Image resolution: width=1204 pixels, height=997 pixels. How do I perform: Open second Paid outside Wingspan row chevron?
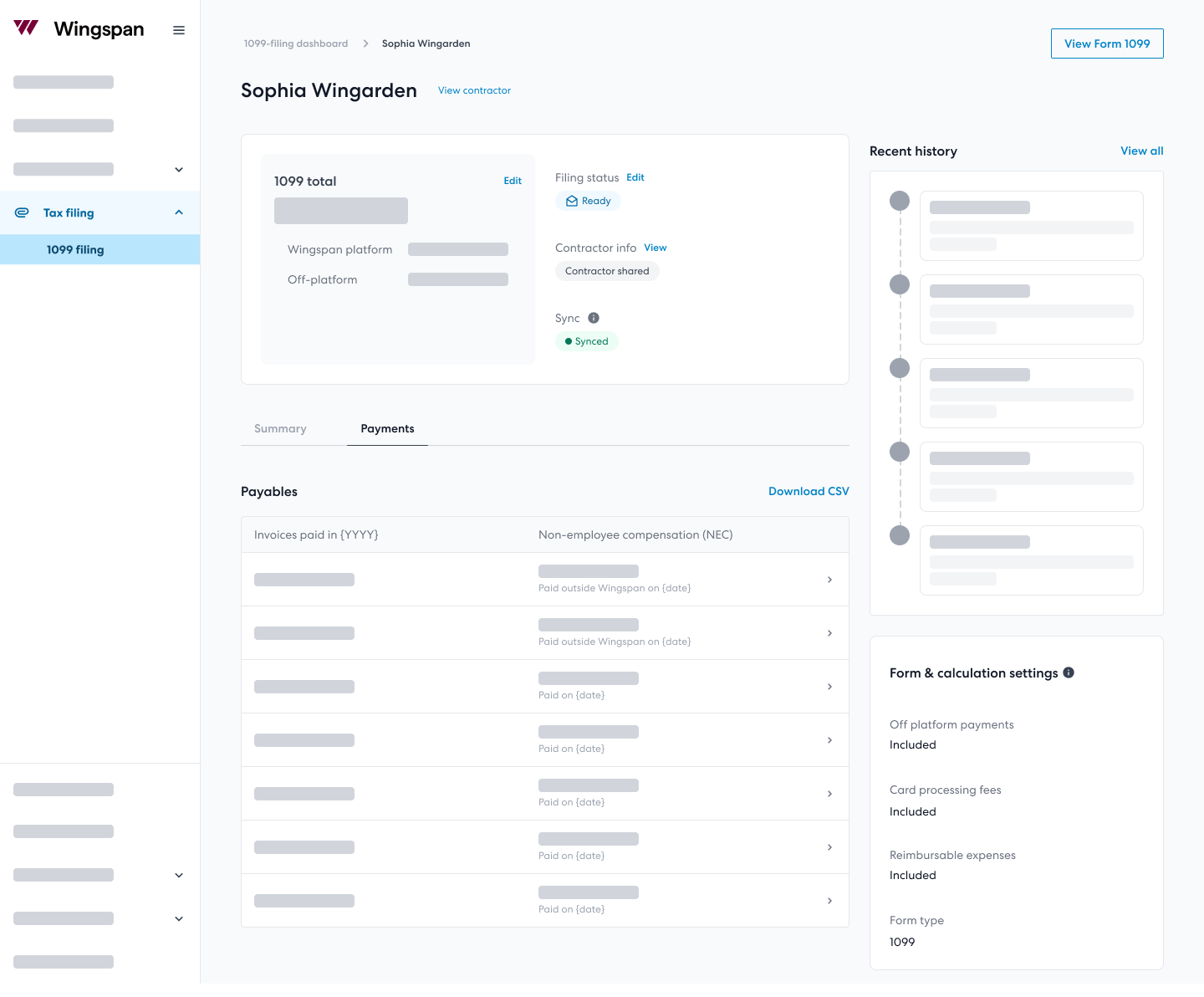click(x=829, y=633)
